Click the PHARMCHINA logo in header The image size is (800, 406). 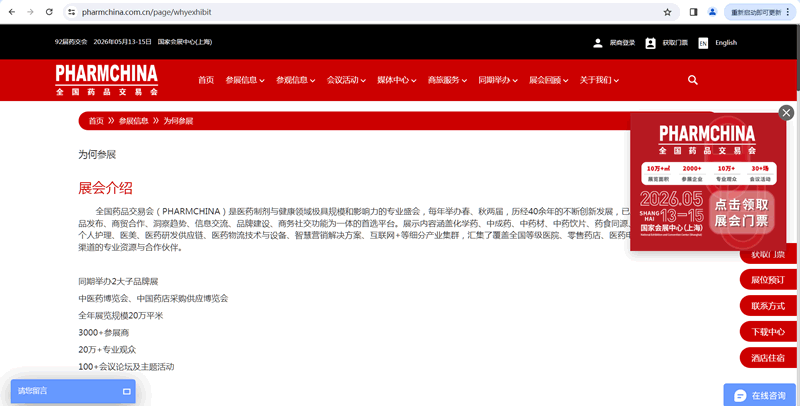[107, 79]
